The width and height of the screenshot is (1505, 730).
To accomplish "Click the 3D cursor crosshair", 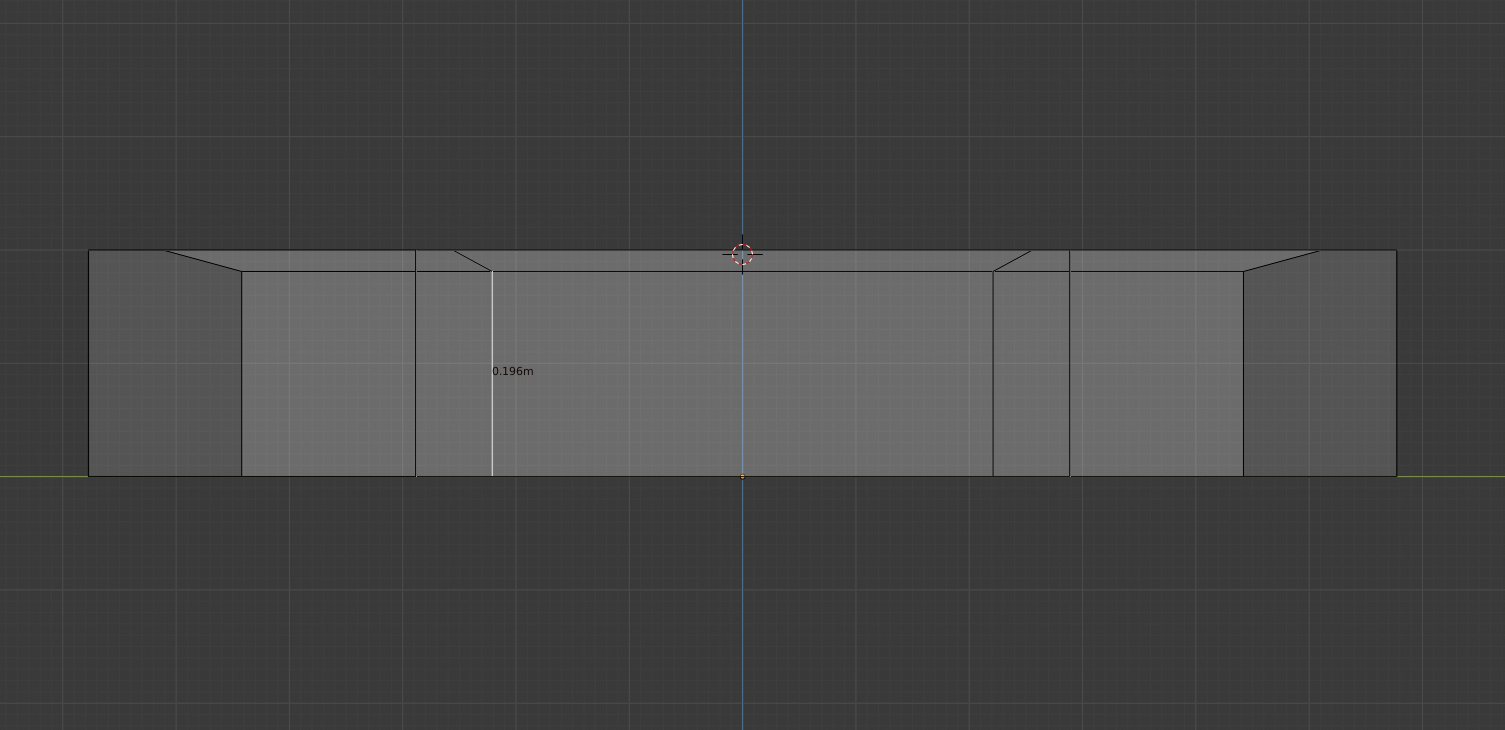I will (742, 254).
